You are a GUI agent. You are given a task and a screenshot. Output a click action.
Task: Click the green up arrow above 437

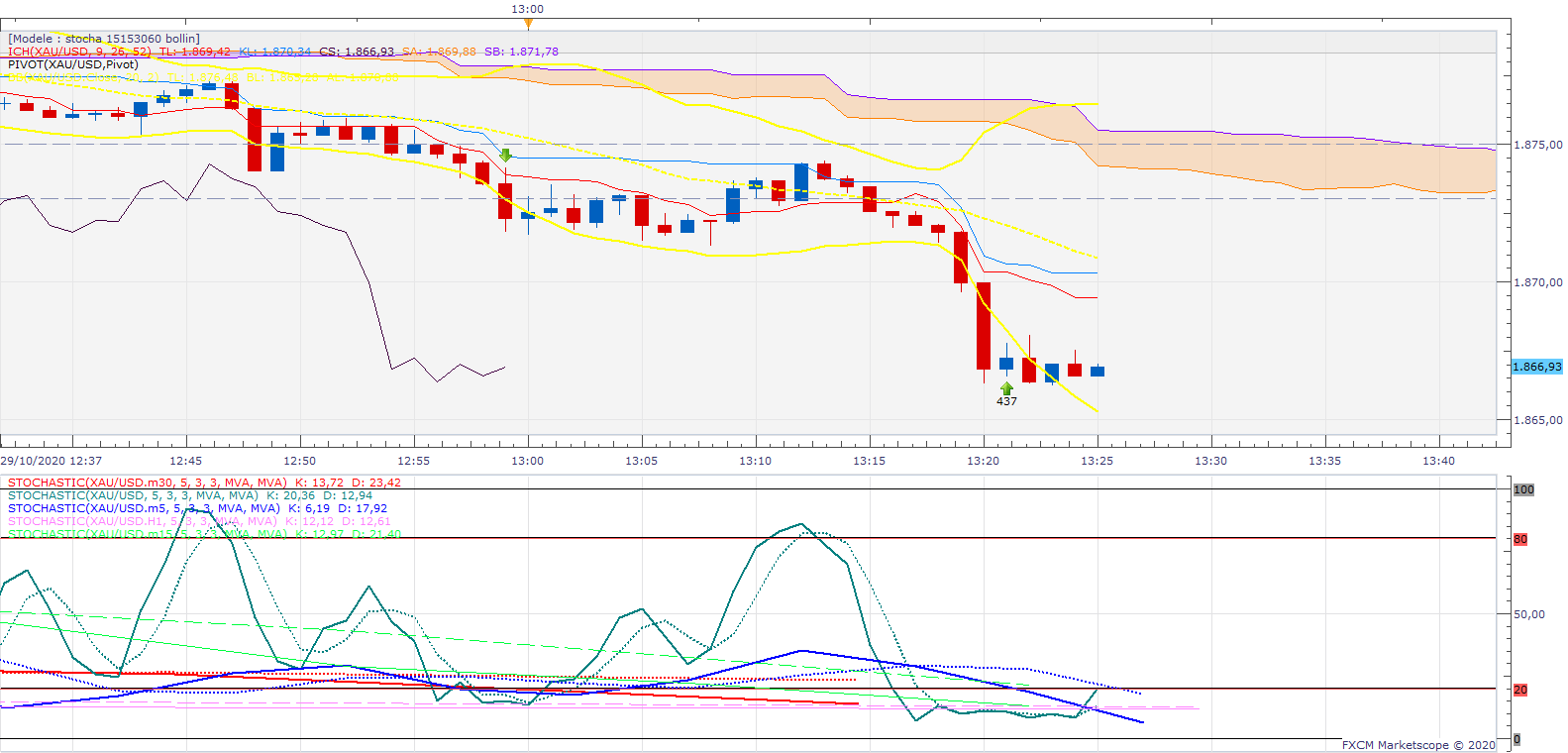point(1006,388)
